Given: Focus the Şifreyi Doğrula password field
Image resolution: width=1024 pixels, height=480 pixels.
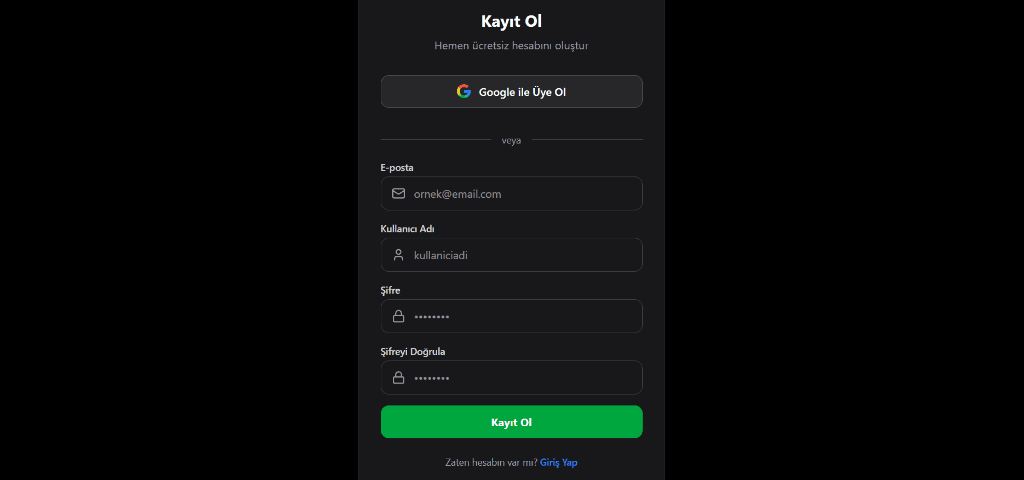Looking at the screenshot, I should point(520,378).
